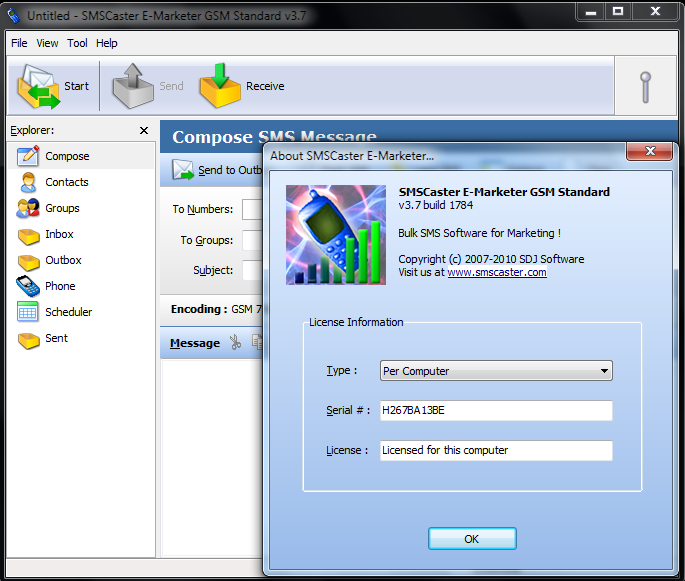The image size is (685, 581).
Task: Click the v3.7 build 1784 text
Action: [x=436, y=205]
